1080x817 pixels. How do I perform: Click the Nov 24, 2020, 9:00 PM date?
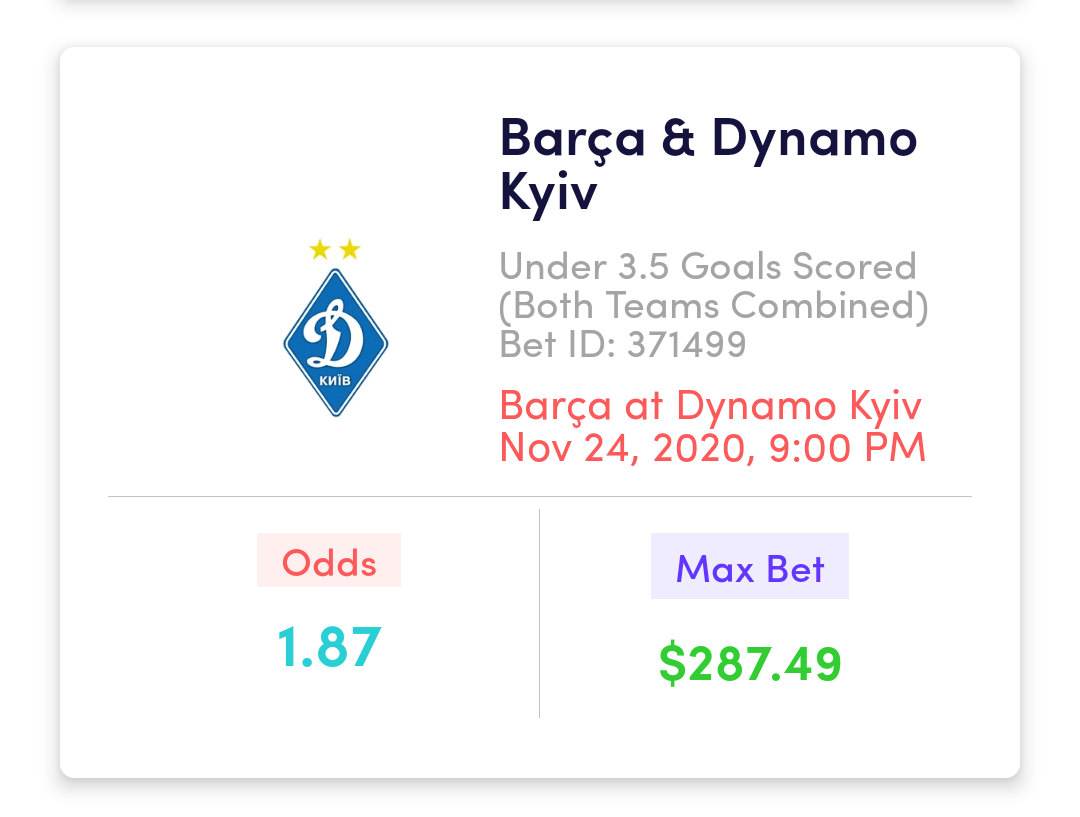[712, 447]
